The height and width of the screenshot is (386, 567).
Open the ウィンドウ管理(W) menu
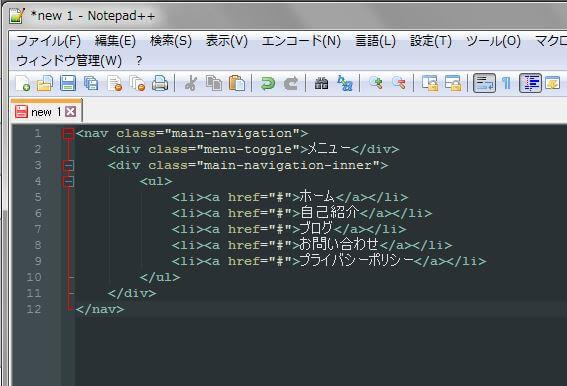point(69,60)
